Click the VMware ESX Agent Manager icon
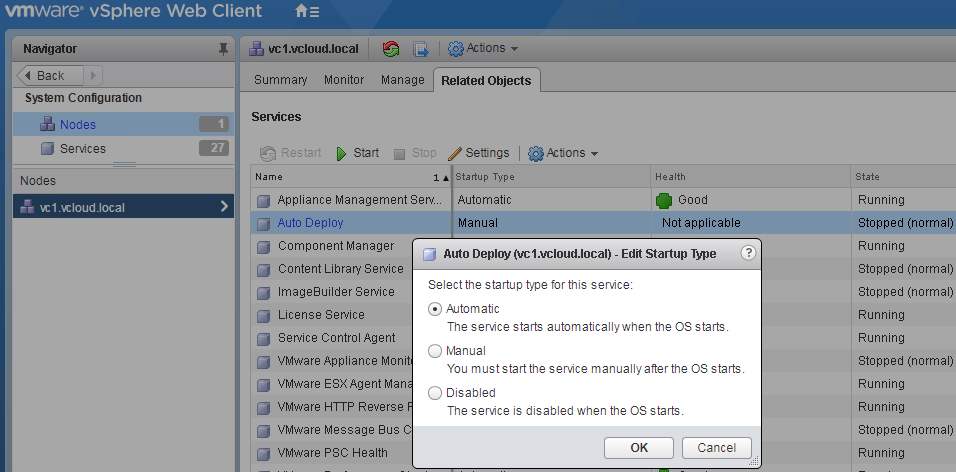The image size is (956, 472). pos(263,385)
